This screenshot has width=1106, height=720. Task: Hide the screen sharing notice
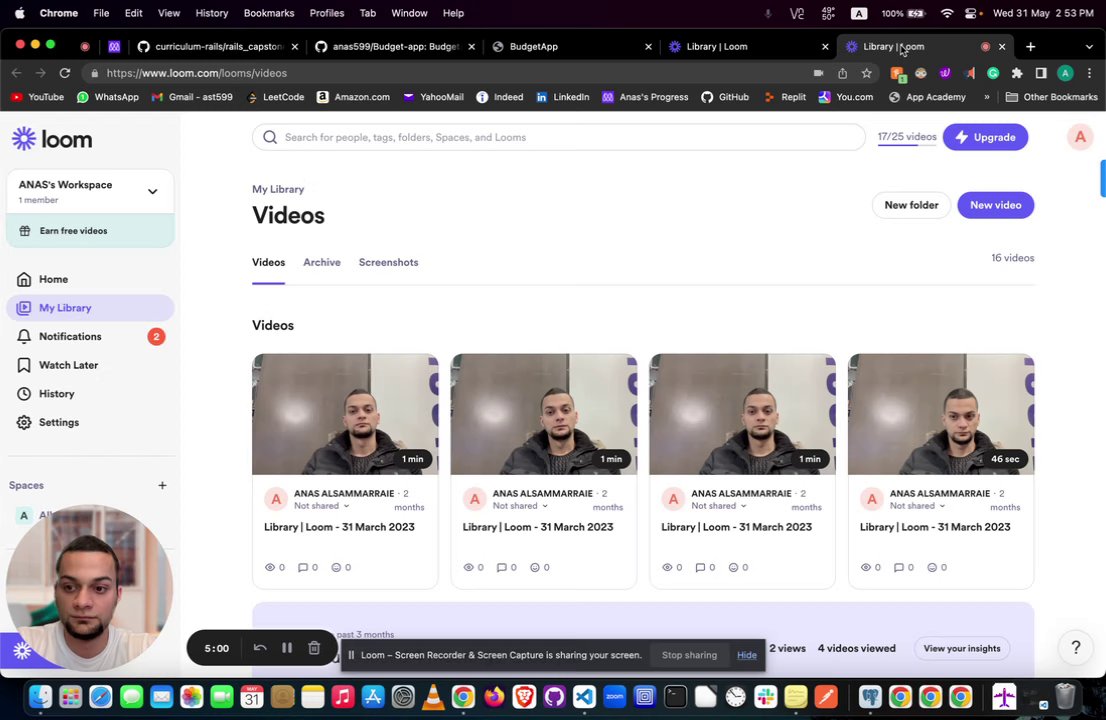pyautogui.click(x=746, y=655)
